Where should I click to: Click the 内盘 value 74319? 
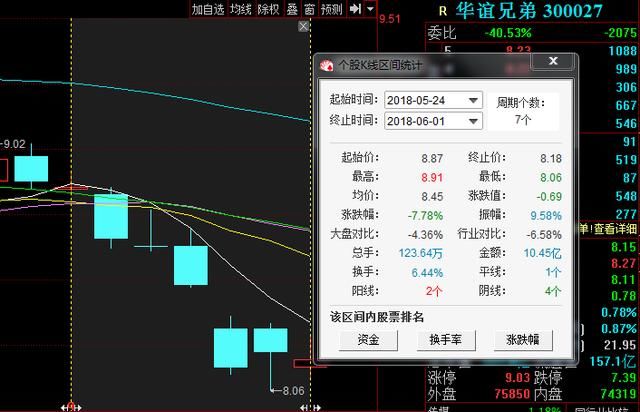[x=618, y=394]
